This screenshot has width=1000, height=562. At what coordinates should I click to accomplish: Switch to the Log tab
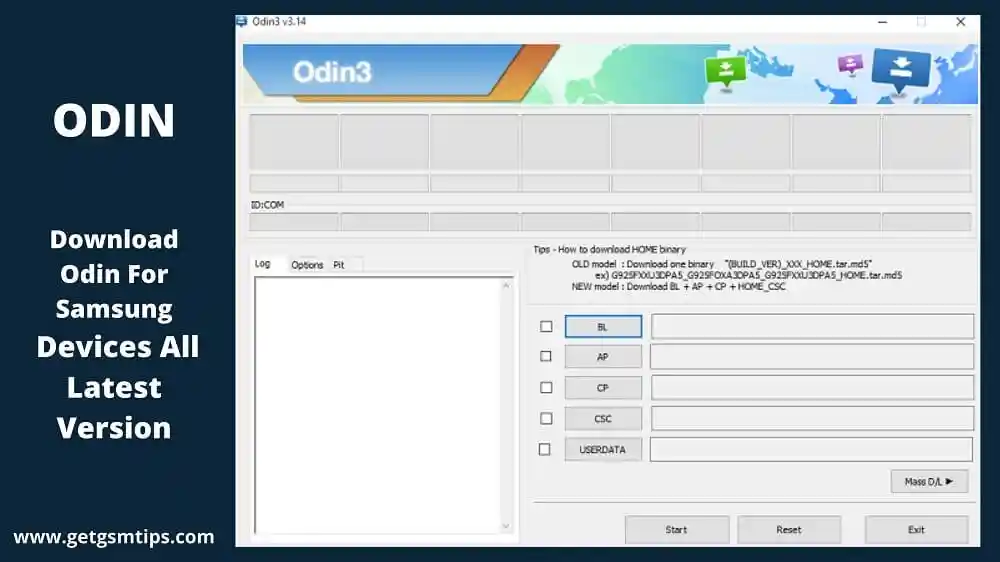click(x=263, y=264)
